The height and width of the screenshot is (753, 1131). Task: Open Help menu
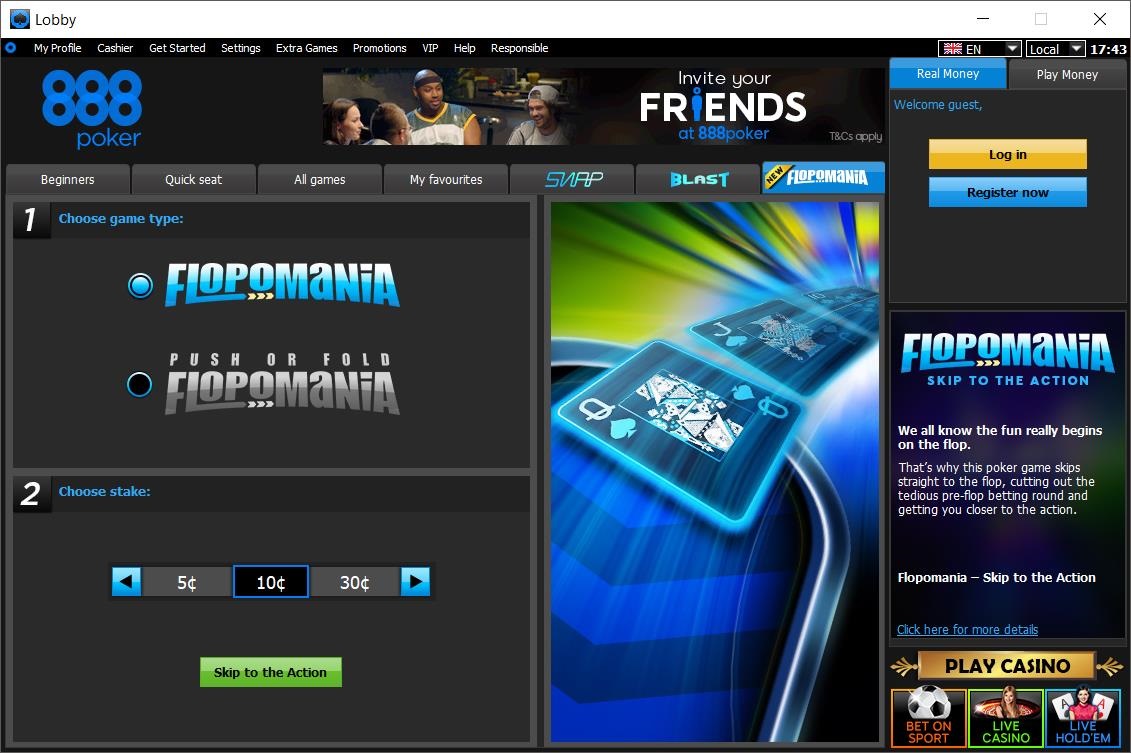click(465, 48)
